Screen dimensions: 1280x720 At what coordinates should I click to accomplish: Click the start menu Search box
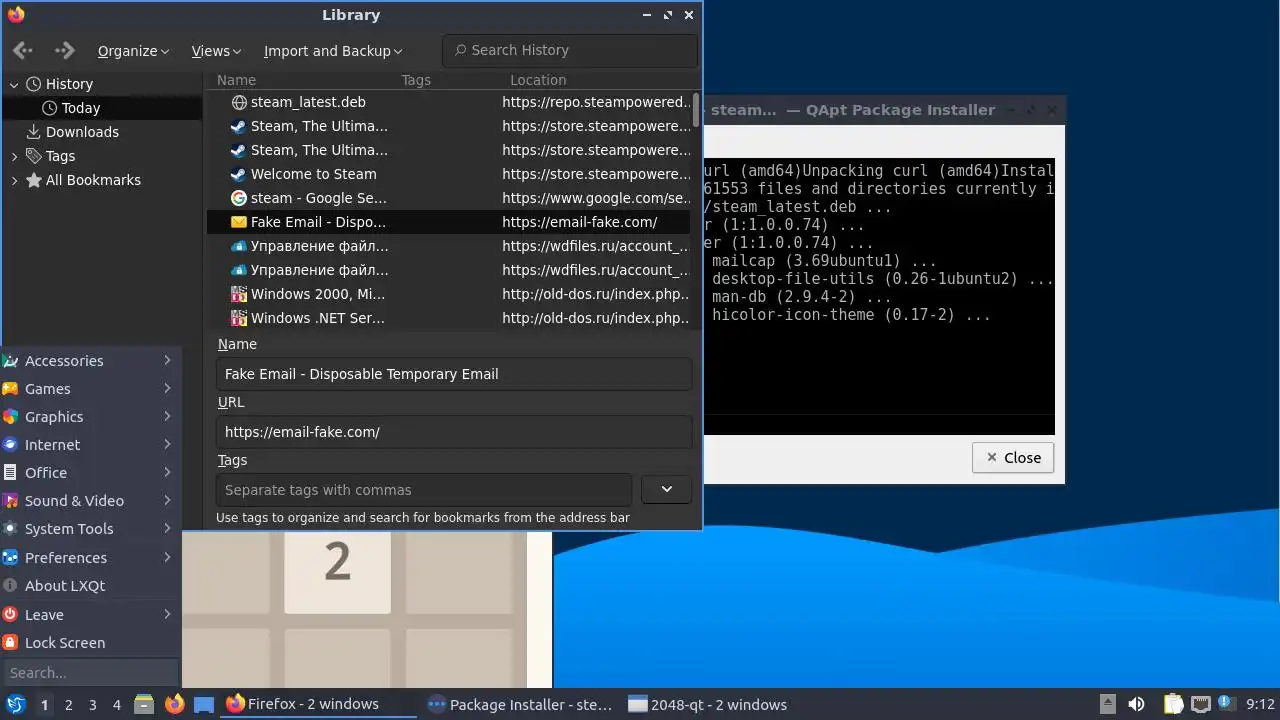91,673
